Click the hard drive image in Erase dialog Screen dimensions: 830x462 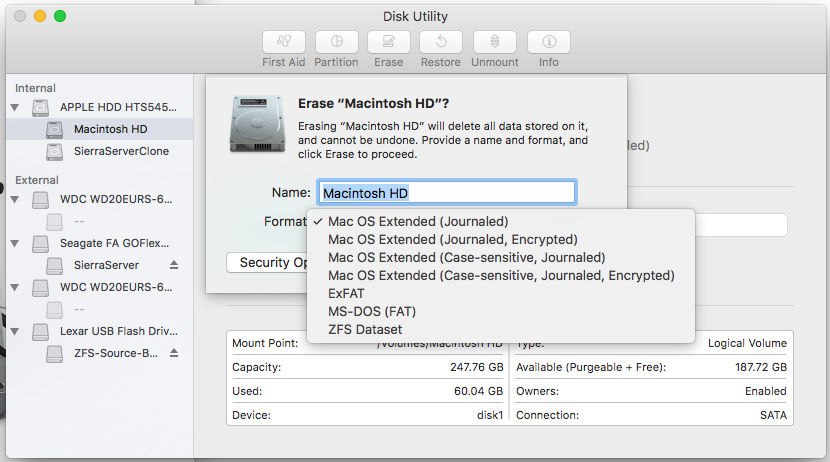pyautogui.click(x=257, y=124)
